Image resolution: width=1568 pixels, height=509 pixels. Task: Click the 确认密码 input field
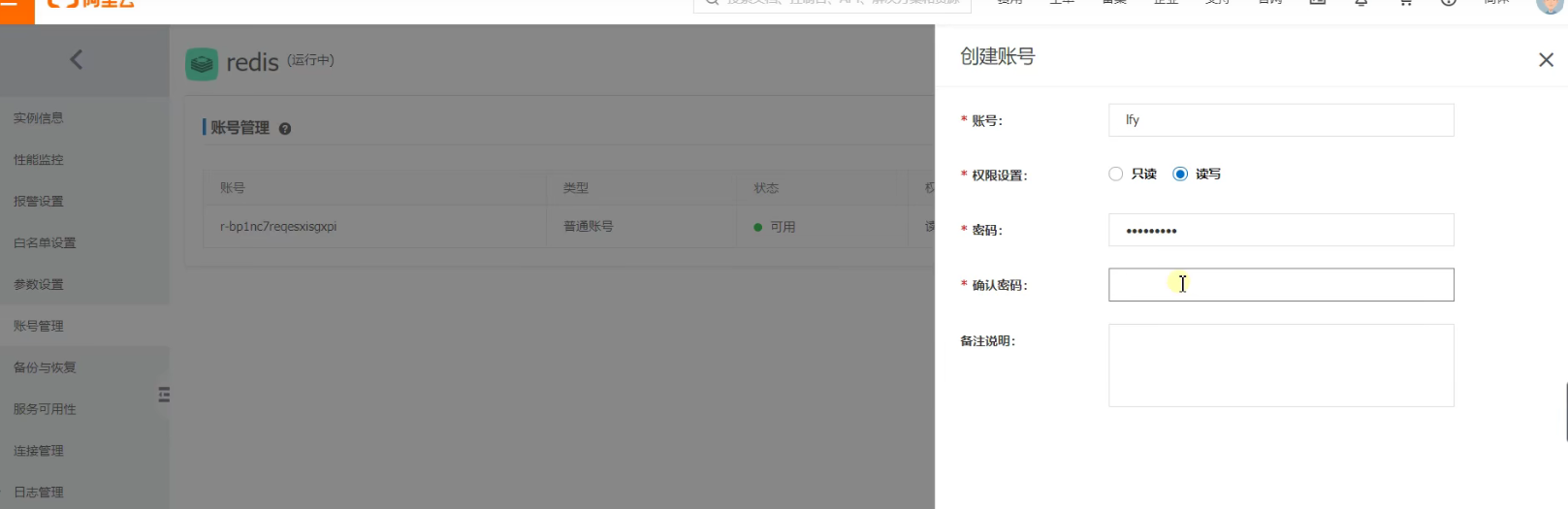click(x=1281, y=285)
